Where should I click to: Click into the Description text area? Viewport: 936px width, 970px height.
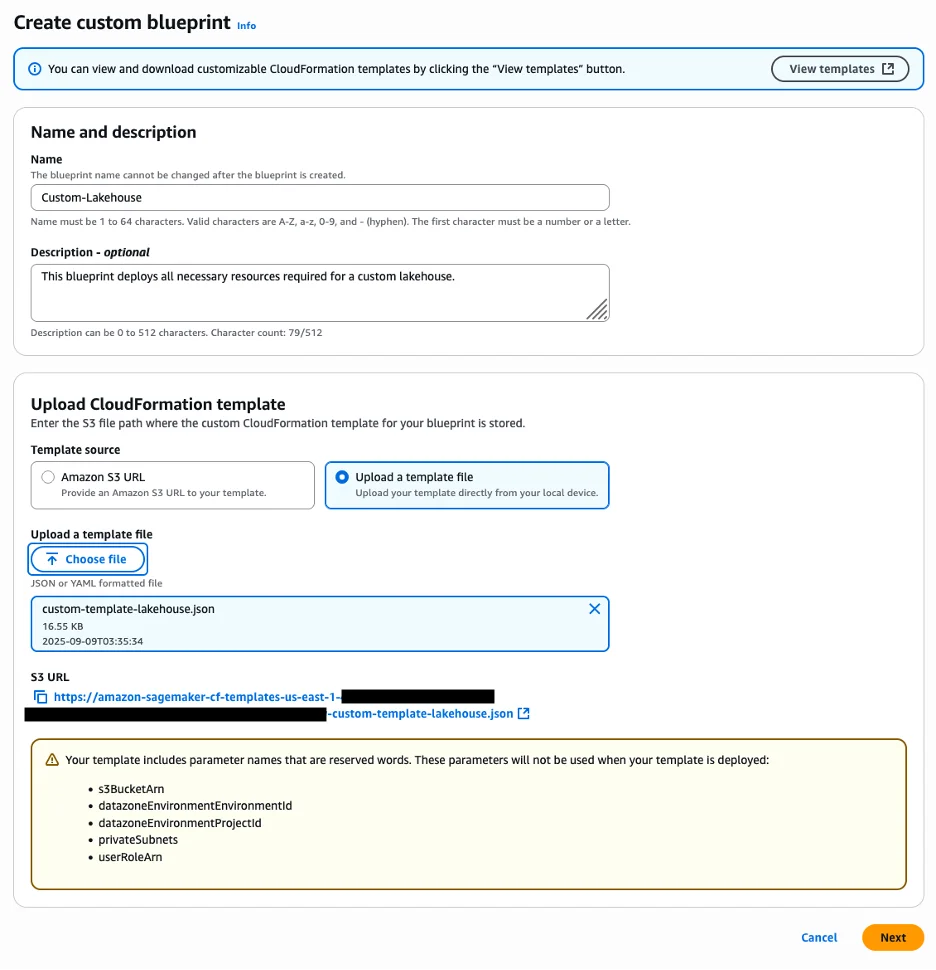(320, 293)
